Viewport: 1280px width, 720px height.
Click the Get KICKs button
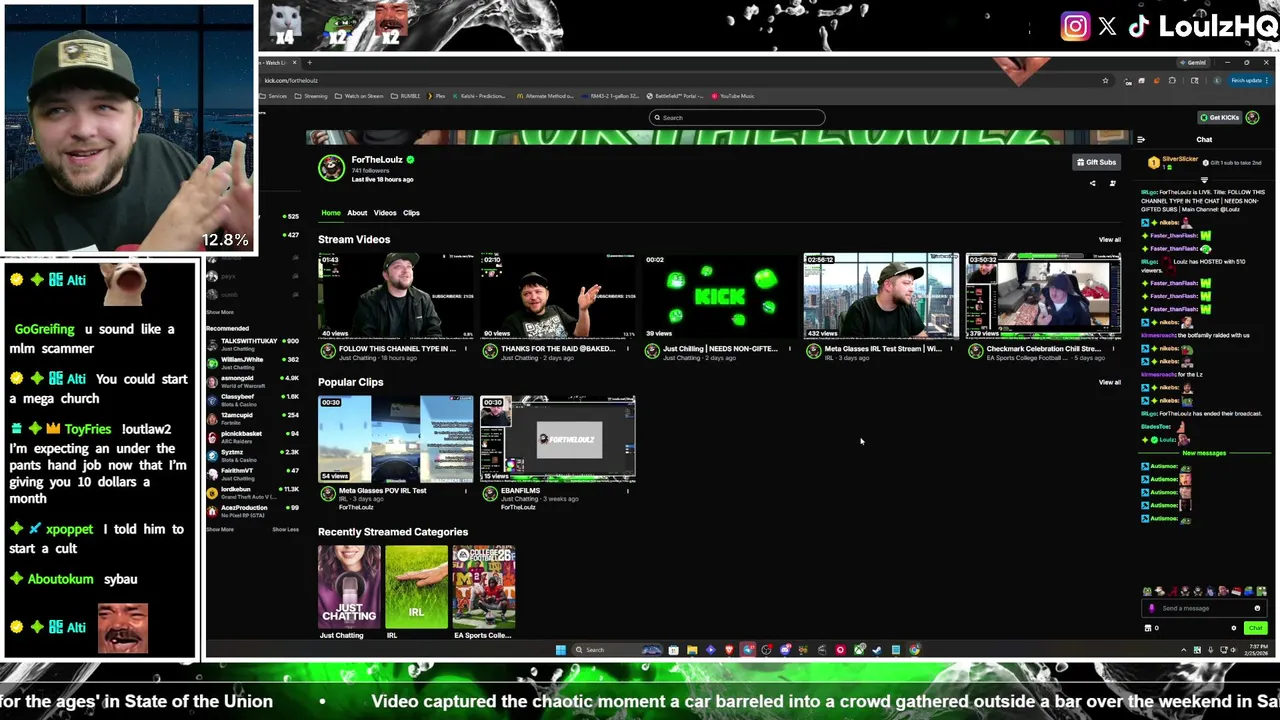[x=1219, y=117]
